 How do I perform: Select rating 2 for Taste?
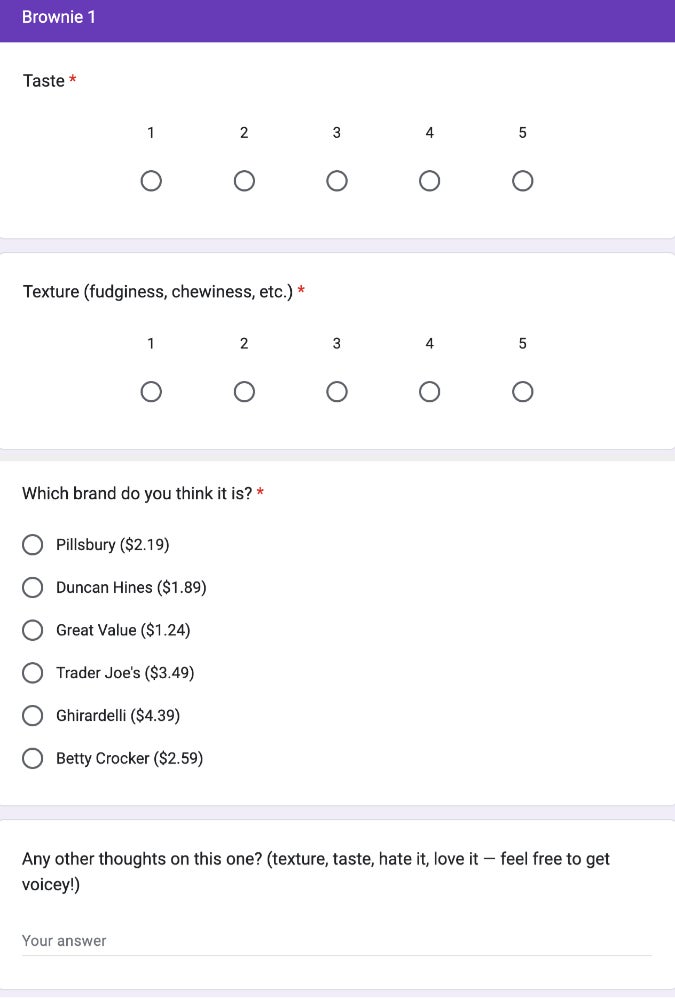[x=244, y=181]
